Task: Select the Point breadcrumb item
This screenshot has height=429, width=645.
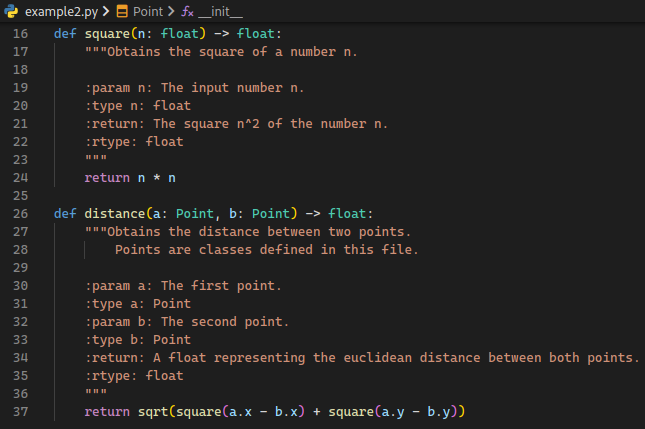Action: click(x=148, y=12)
